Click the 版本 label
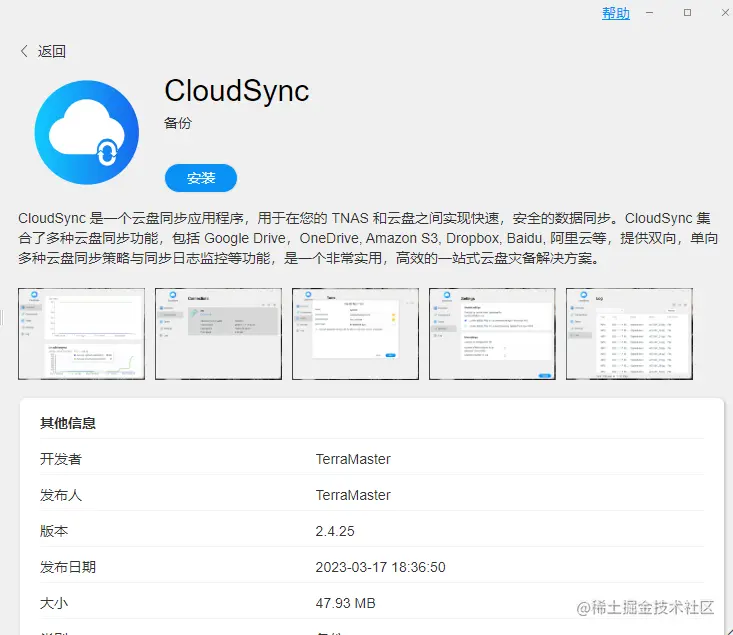Viewport: 733px width, 635px height. [x=54, y=531]
